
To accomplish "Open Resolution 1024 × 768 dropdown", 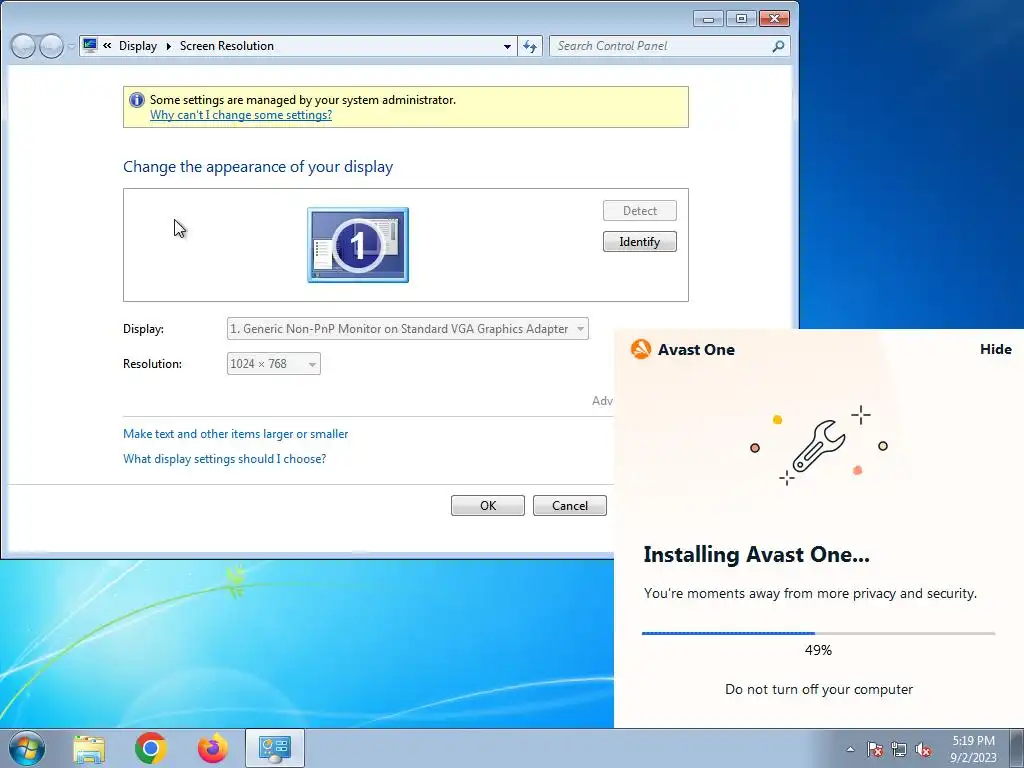I will pyautogui.click(x=274, y=364).
